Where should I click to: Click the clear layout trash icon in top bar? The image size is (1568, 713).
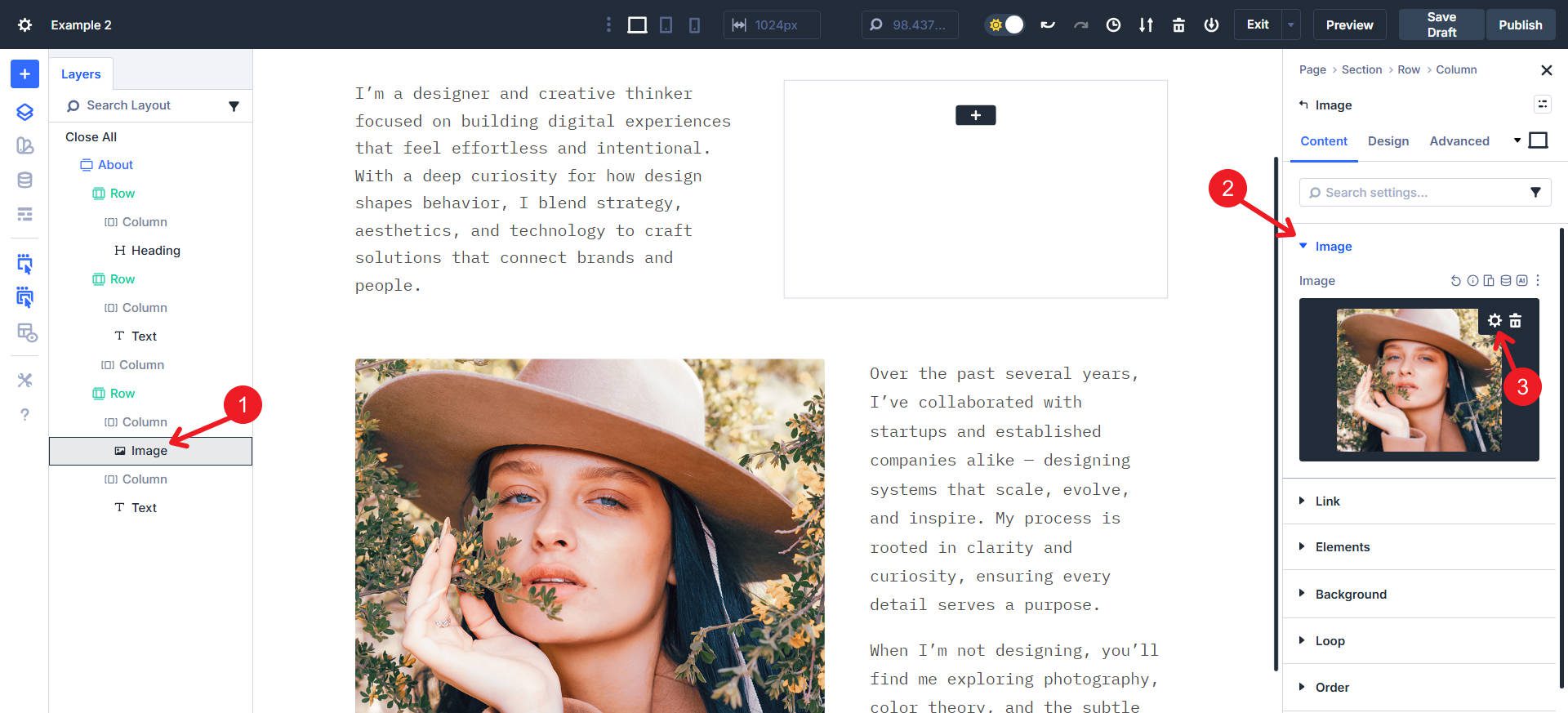1178,25
